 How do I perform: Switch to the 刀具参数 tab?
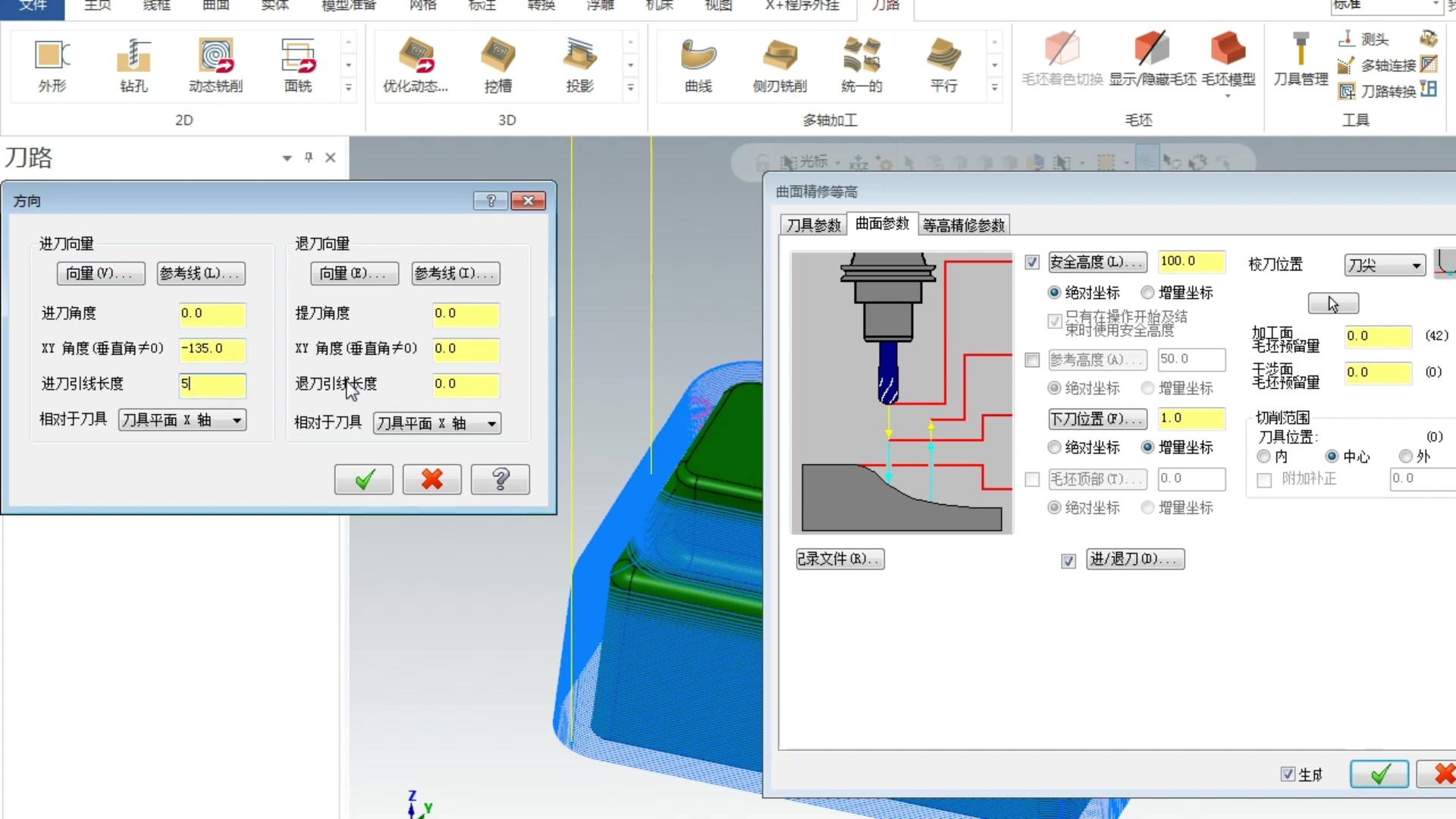coord(813,225)
